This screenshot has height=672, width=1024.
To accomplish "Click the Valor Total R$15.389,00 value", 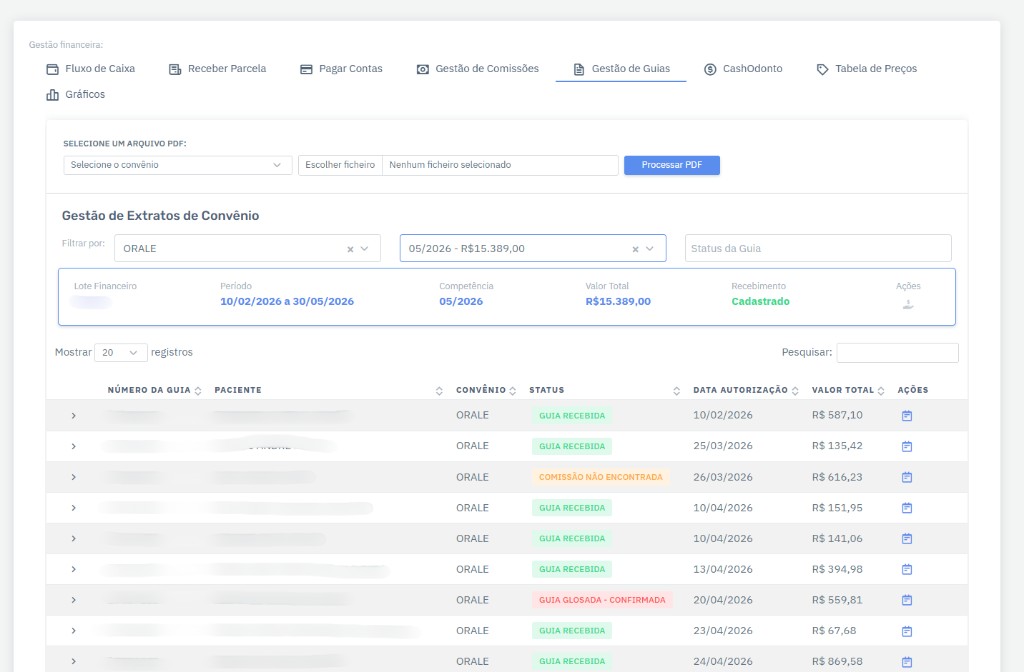I will 618,302.
